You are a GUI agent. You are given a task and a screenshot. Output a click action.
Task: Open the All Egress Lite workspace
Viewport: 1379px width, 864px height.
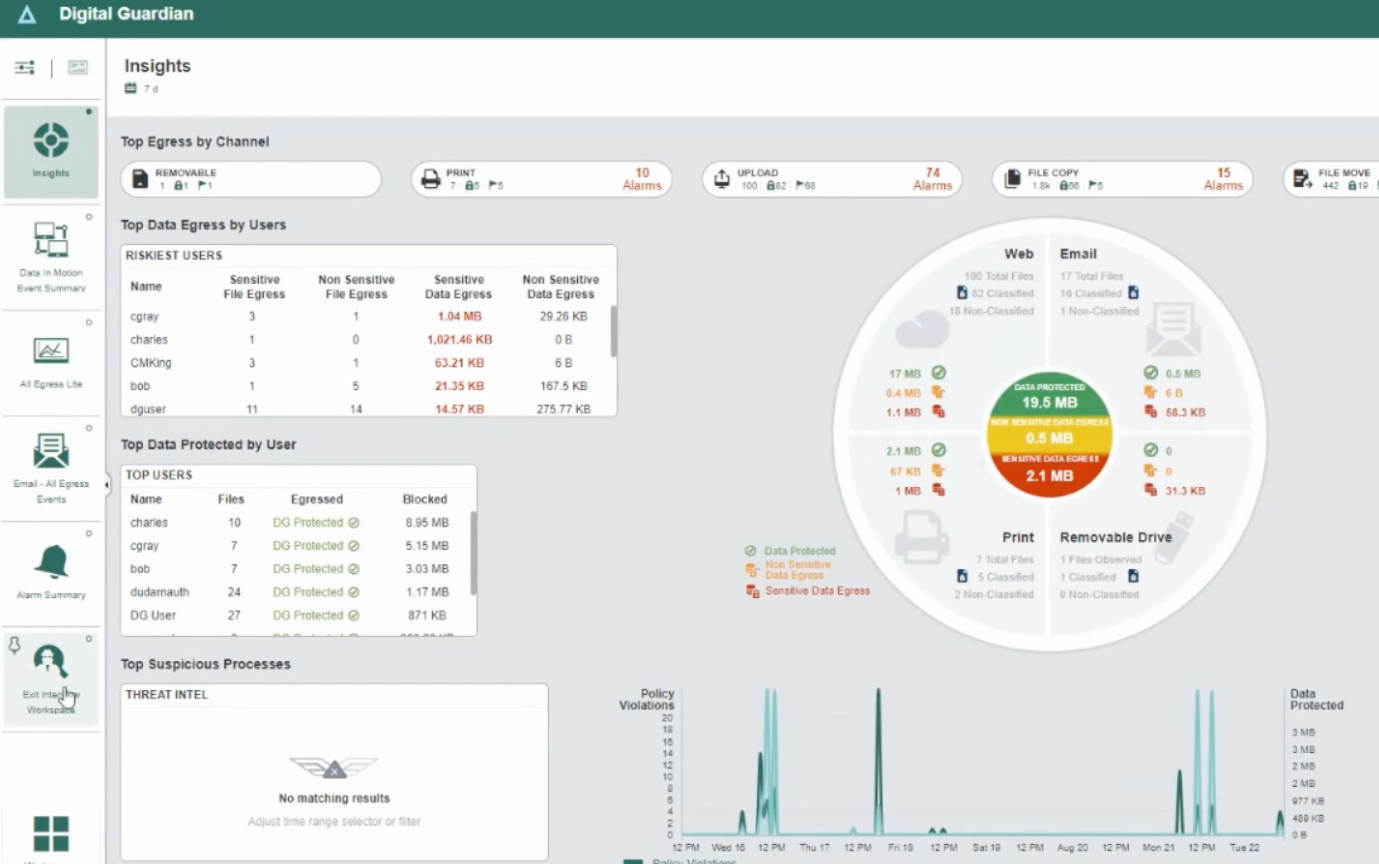[x=51, y=363]
